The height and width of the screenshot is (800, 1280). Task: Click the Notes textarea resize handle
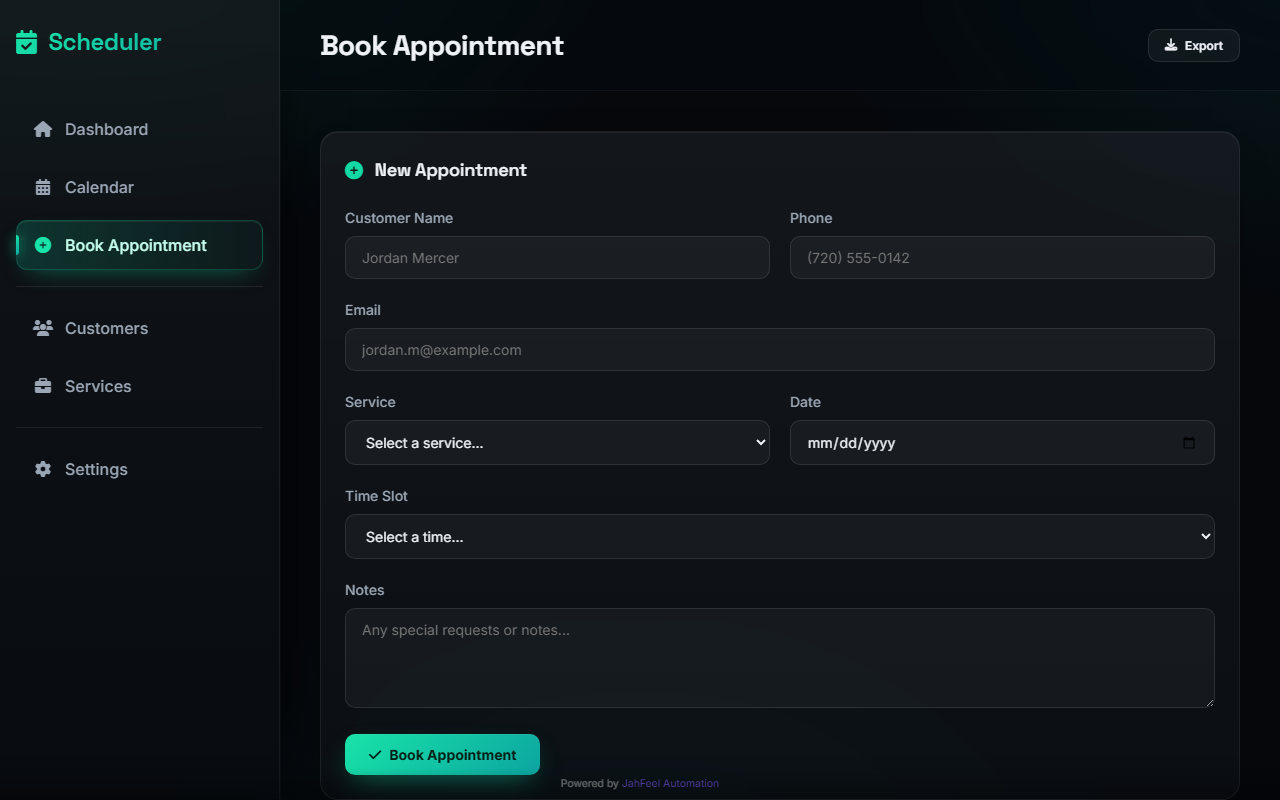[1208, 701]
